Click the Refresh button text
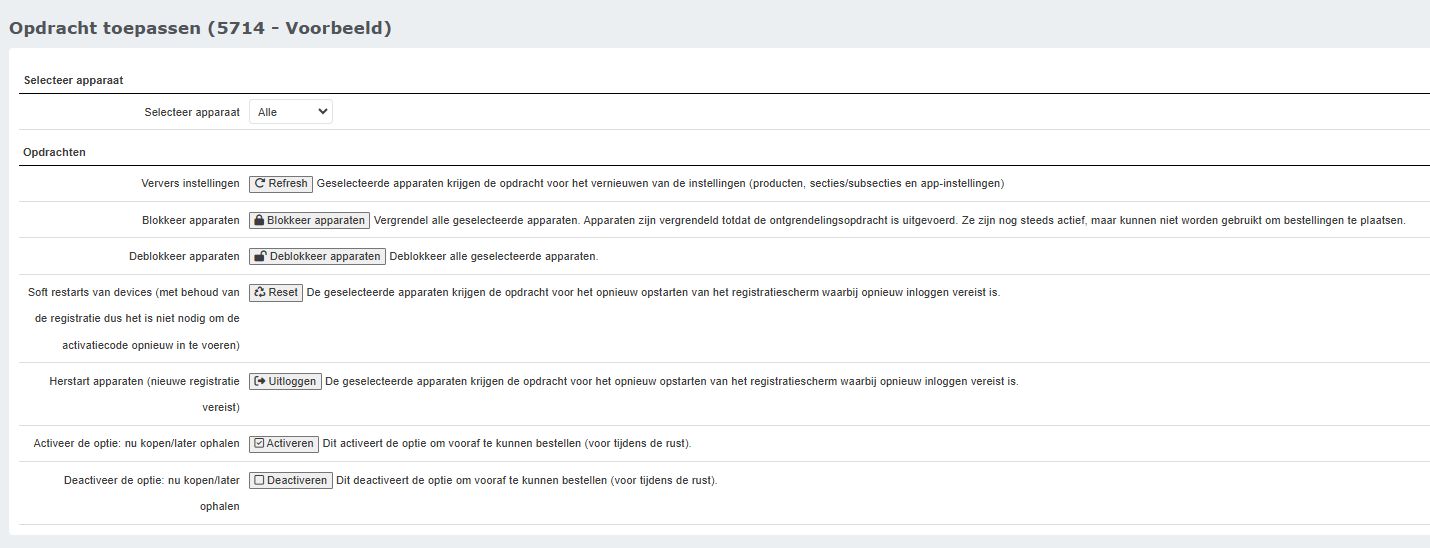The height and width of the screenshot is (548, 1430). [288, 184]
